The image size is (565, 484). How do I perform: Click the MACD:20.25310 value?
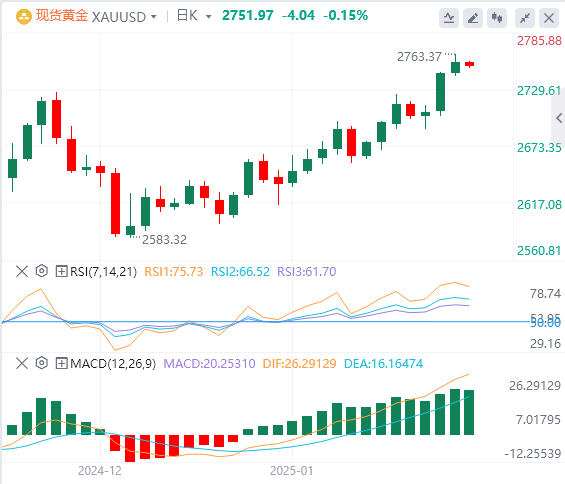click(x=209, y=364)
